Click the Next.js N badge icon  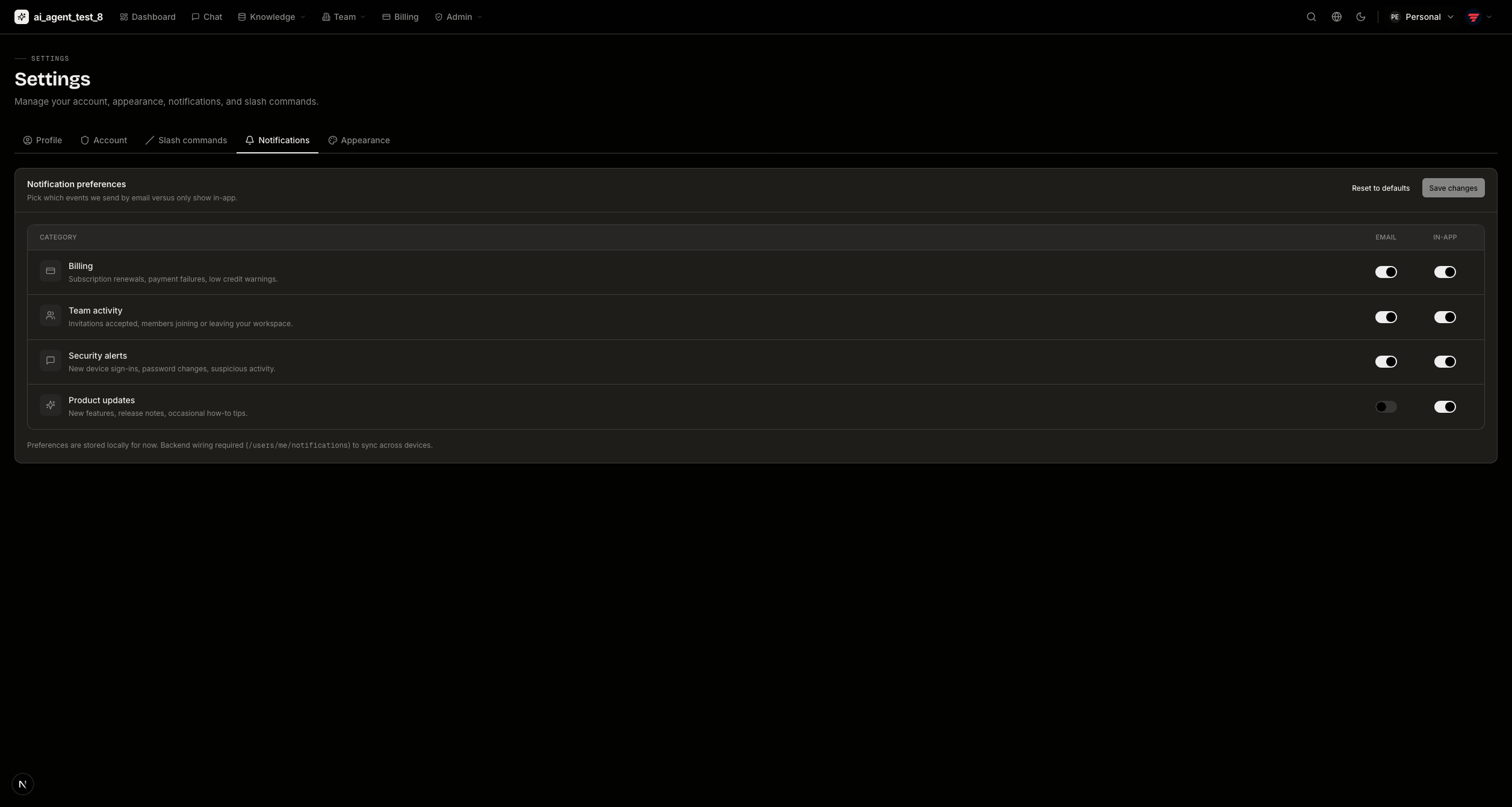[23, 784]
